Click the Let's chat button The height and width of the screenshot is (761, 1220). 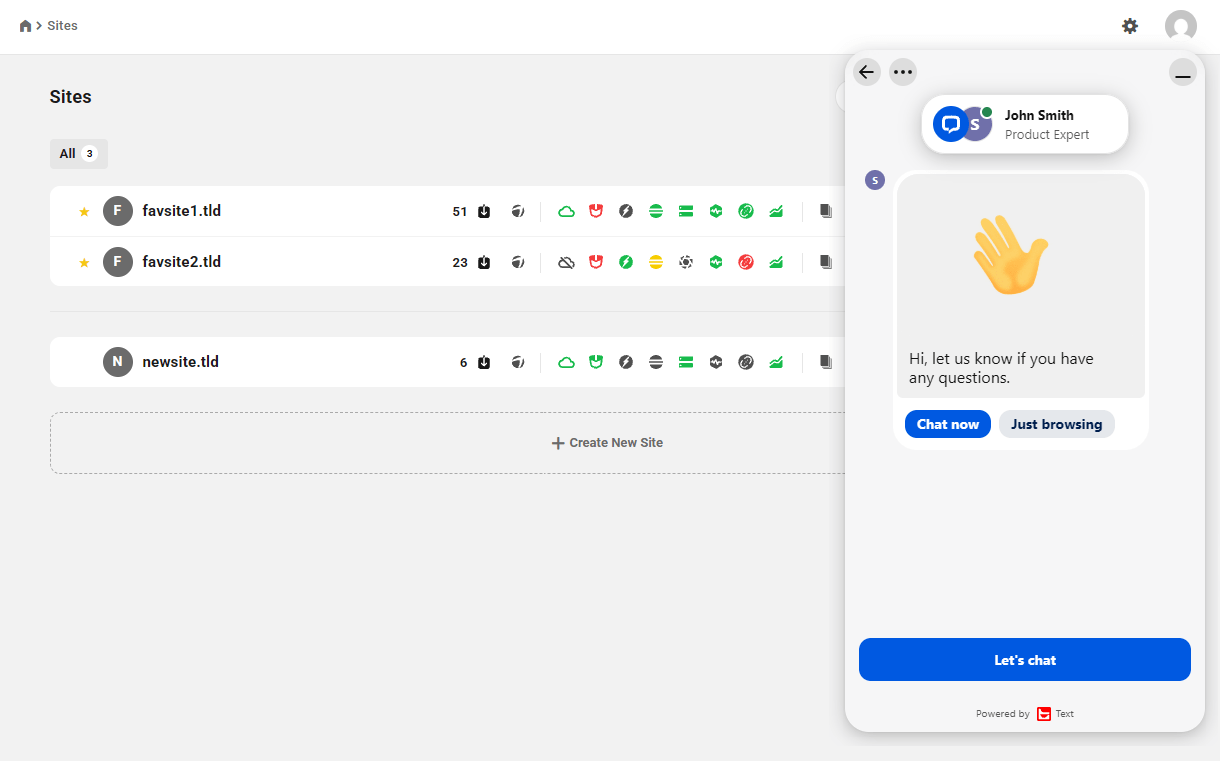click(1025, 660)
